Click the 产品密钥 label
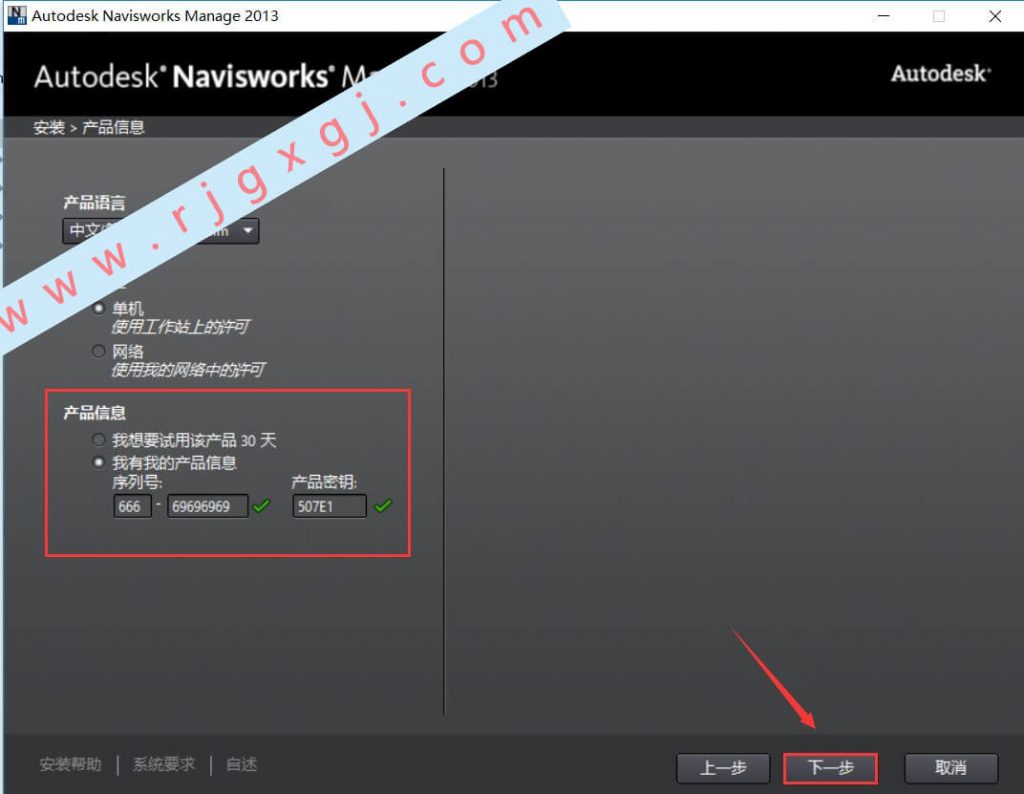 coord(324,482)
